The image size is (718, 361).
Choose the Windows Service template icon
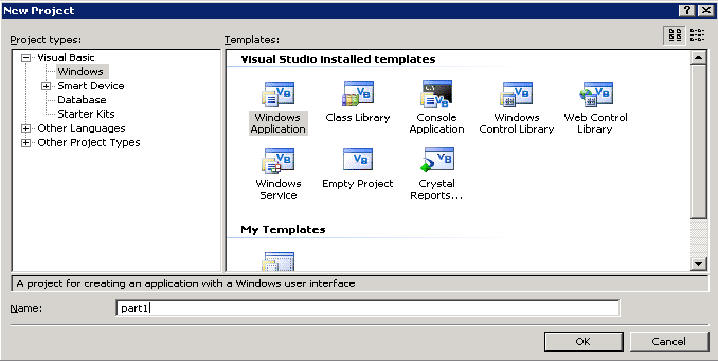278,160
